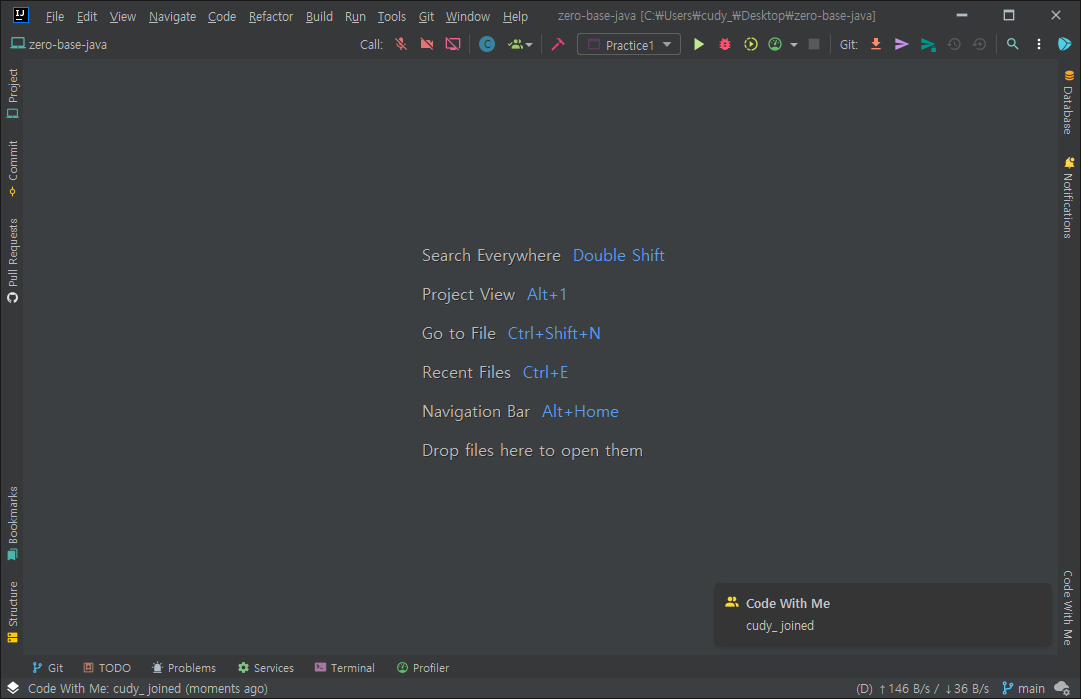Open the Profiler tool window

(423, 667)
